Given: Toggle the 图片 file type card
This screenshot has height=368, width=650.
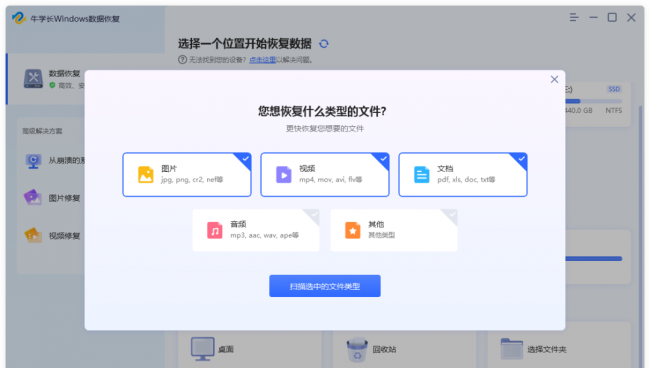Looking at the screenshot, I should [187, 174].
